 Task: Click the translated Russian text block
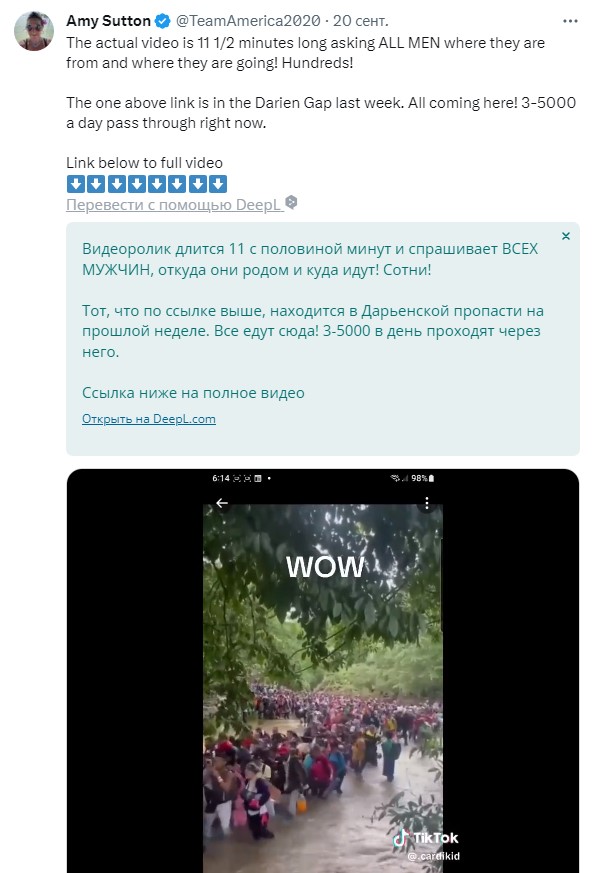point(313,321)
